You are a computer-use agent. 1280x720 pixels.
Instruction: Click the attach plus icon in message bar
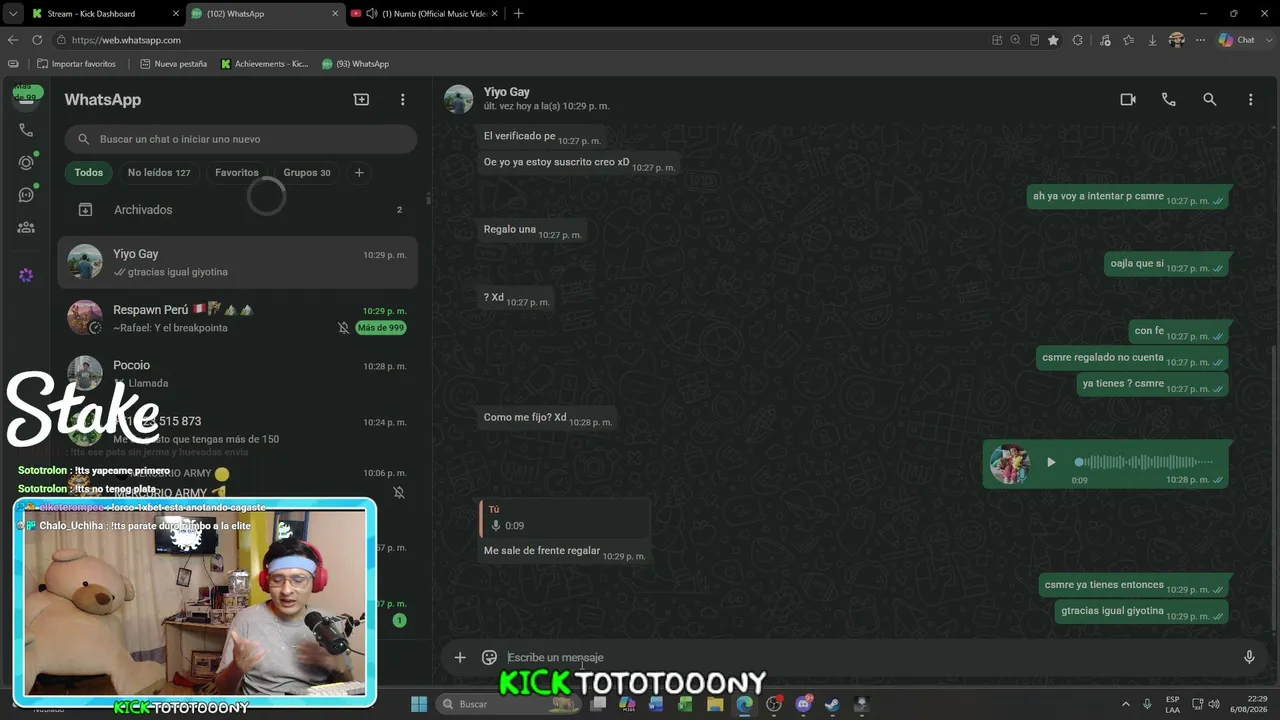pos(460,657)
